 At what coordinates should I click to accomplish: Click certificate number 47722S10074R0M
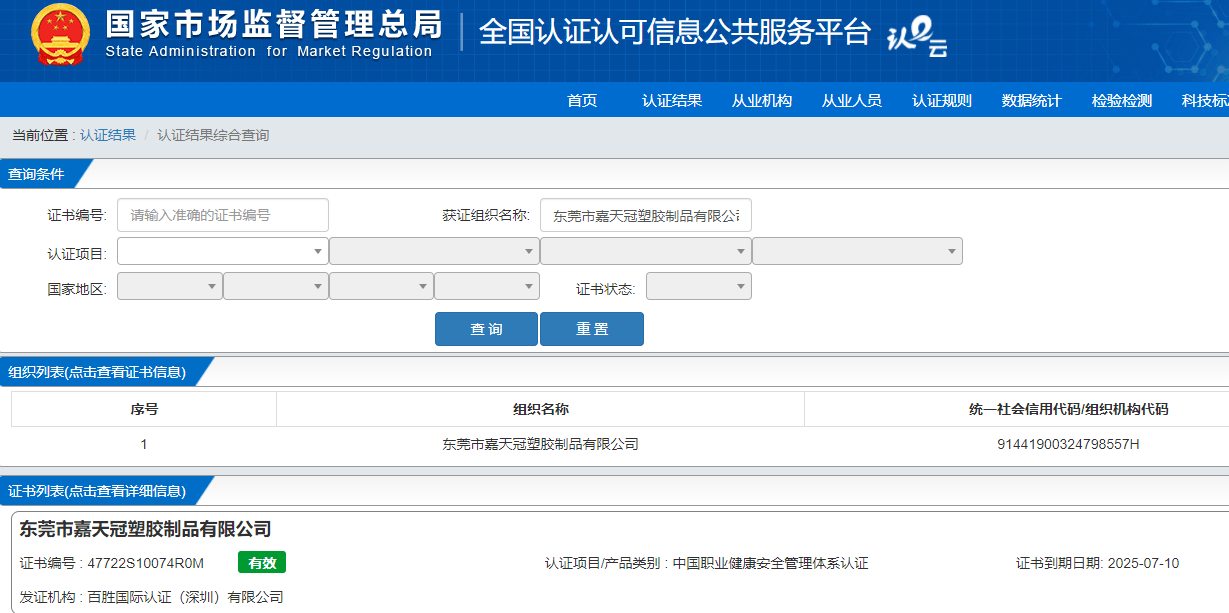click(146, 563)
